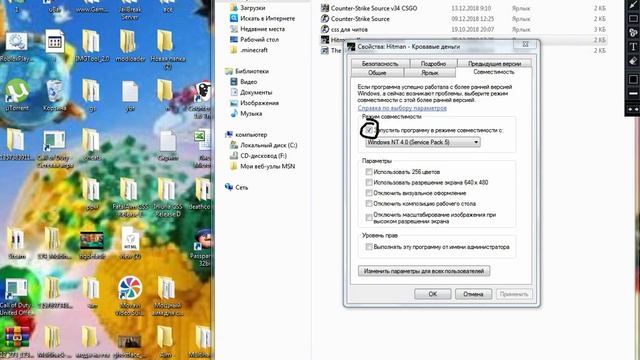Image resolution: width=640 pixels, height=360 pixels.
Task: Open the HTML file icon on desktop
Action: [x=130, y=243]
